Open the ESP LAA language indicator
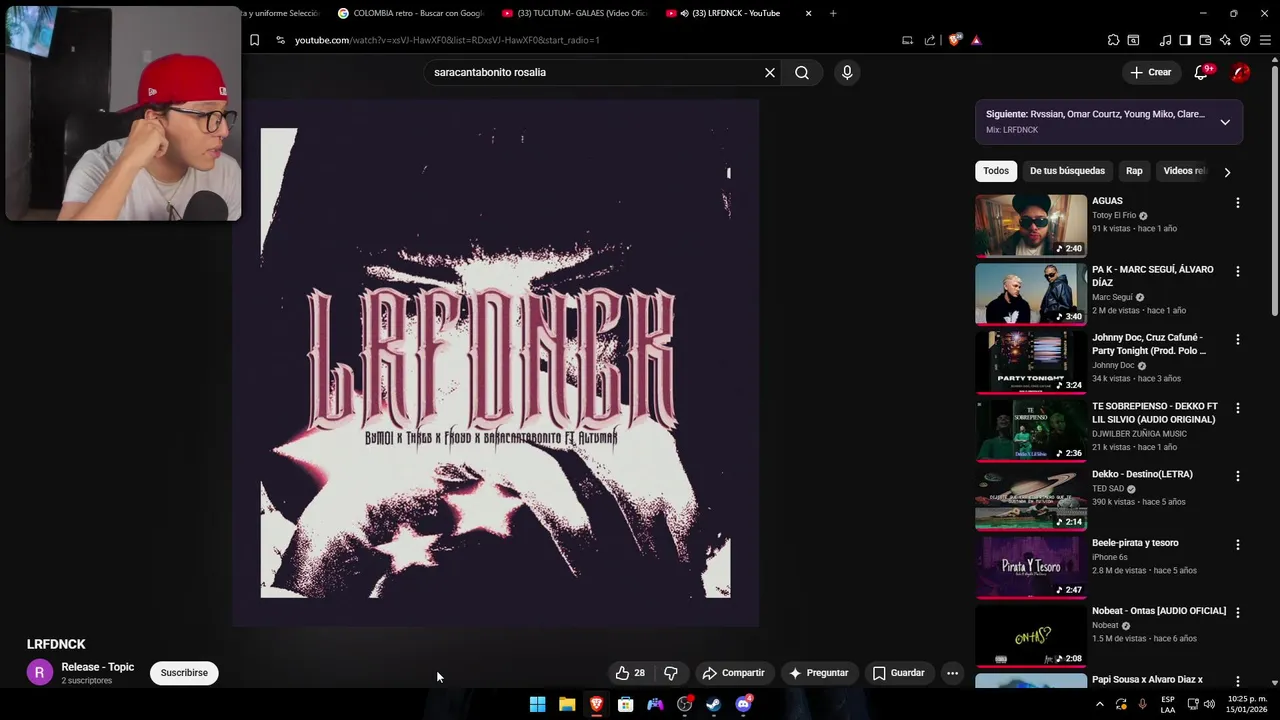 coord(1168,704)
